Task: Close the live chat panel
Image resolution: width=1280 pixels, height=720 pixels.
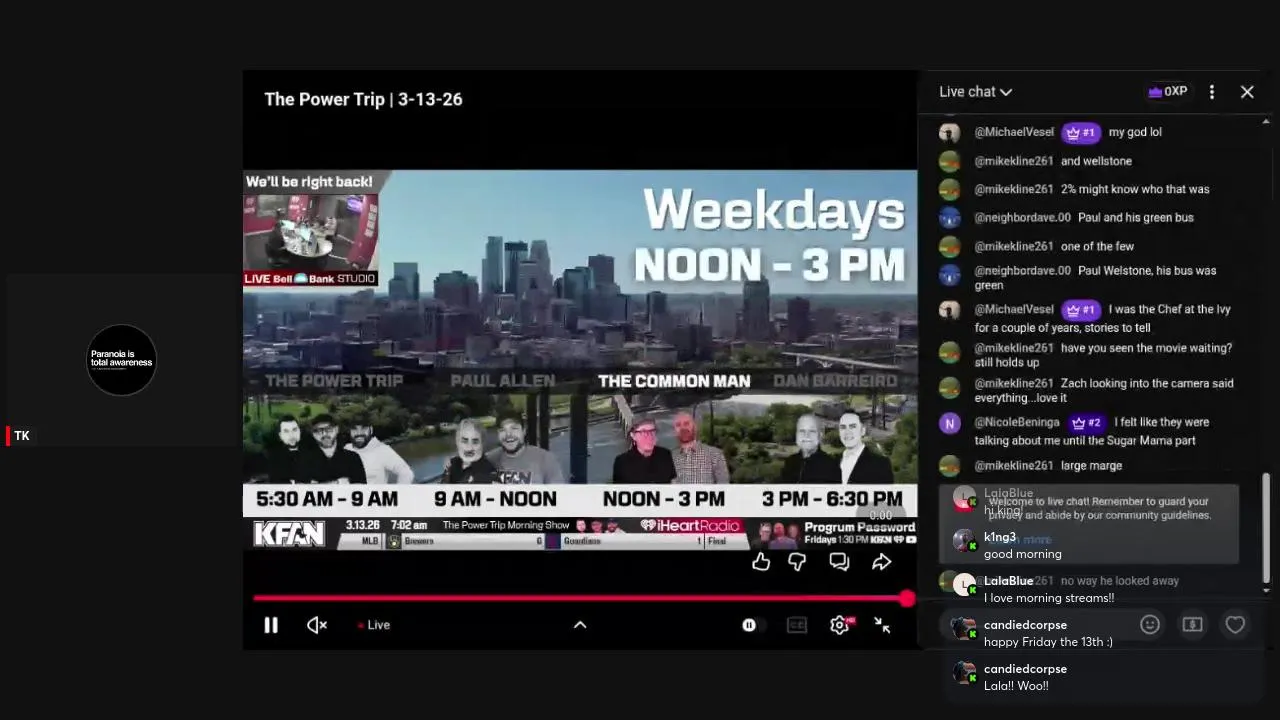Action: pos(1247,92)
